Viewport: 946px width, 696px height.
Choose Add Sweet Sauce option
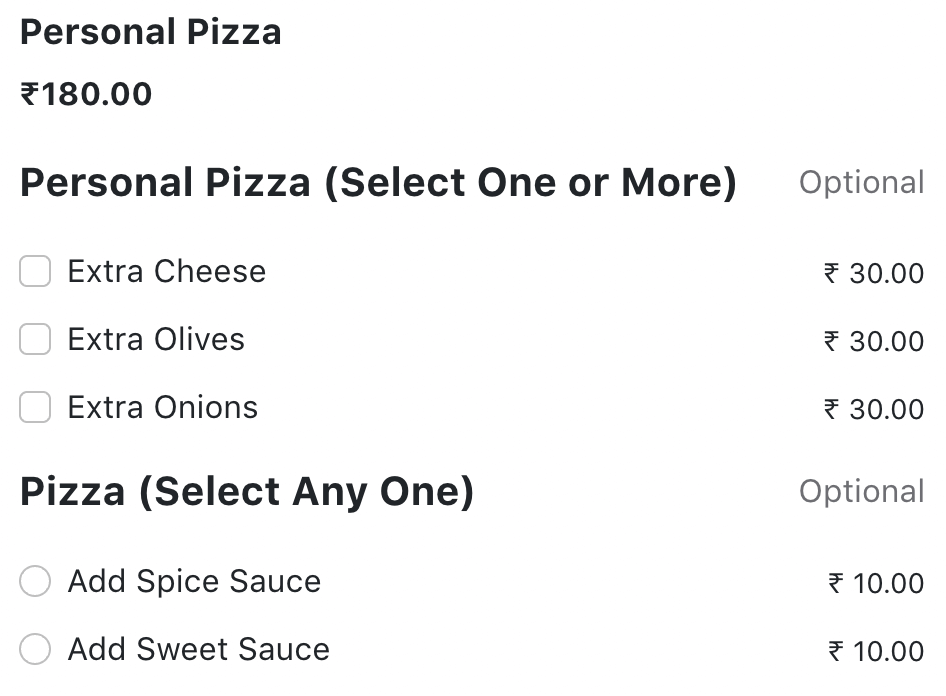pyautogui.click(x=34, y=649)
